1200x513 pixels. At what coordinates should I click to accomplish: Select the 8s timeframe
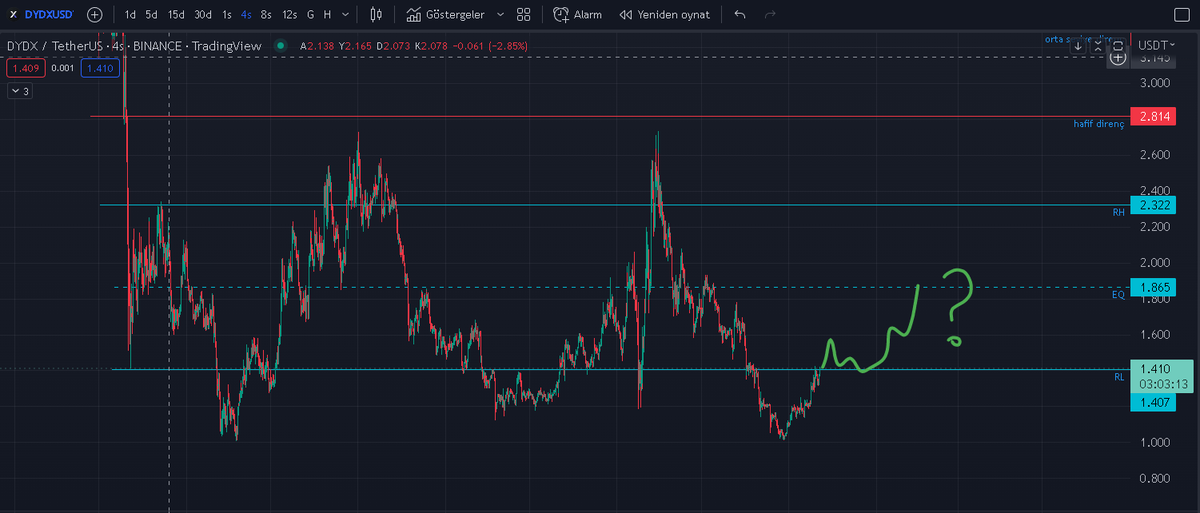265,15
